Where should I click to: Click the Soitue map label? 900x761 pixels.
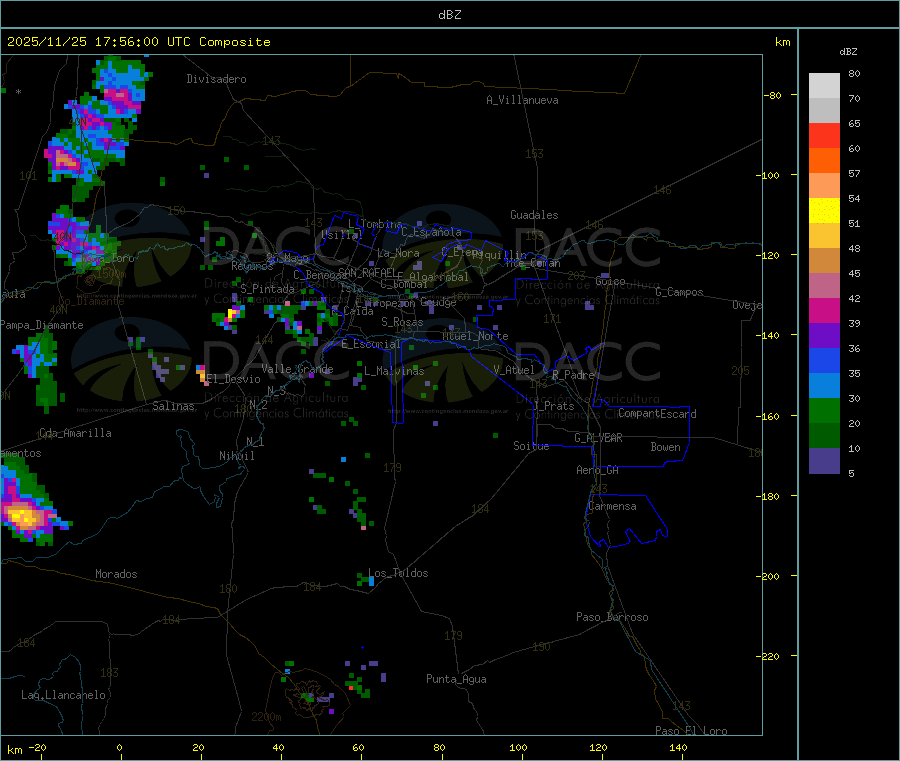pyautogui.click(x=531, y=446)
